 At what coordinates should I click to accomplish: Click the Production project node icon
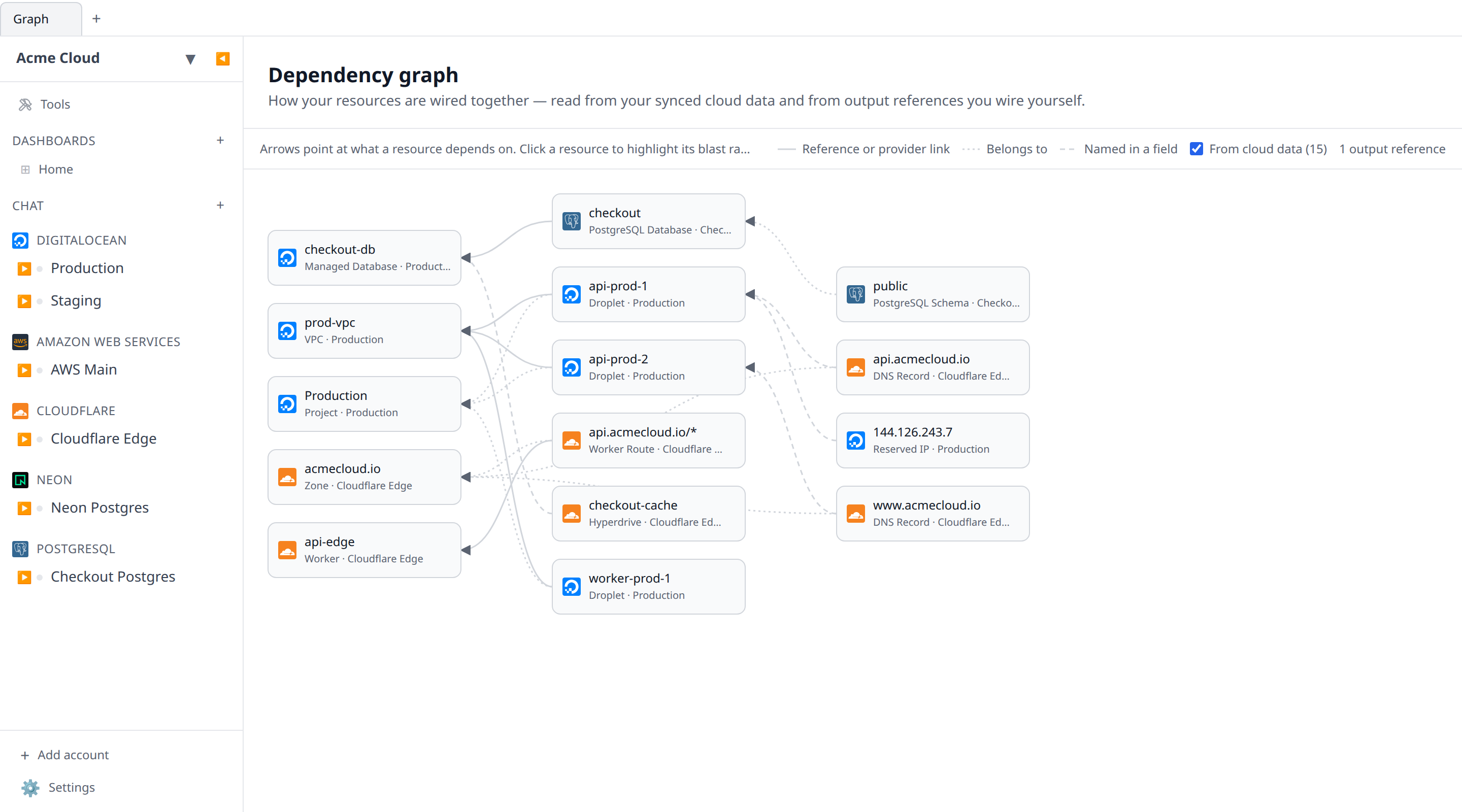[x=287, y=404]
